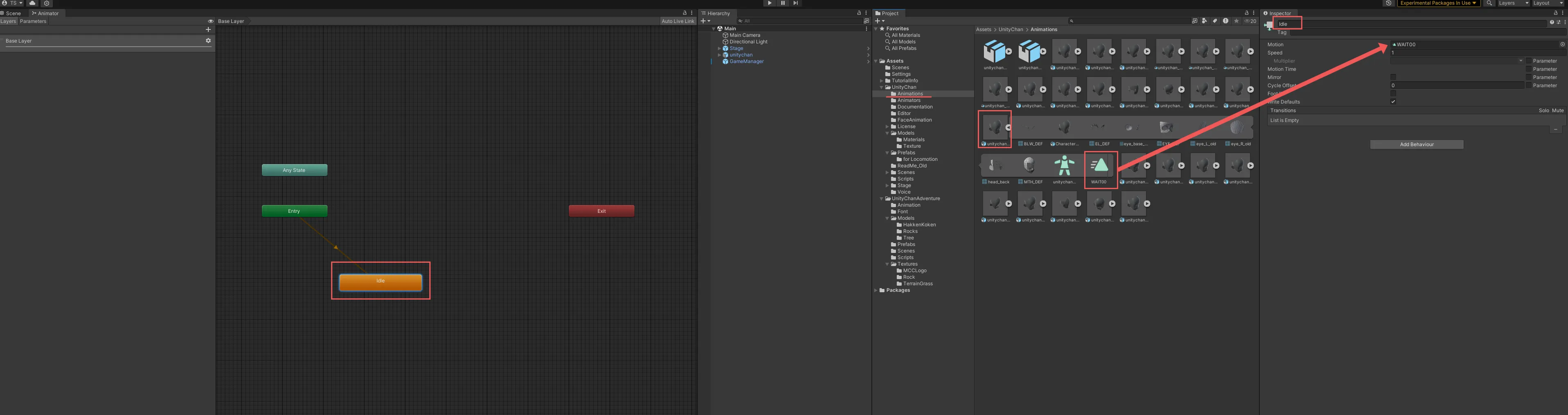This screenshot has height=415, width=1568.
Task: Open Motion object picker next to WAIT00
Action: point(1562,45)
